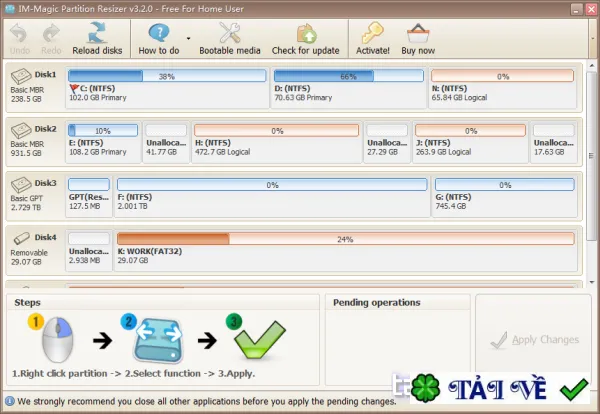
Task: Select the Disk2 drive icon
Action: click(x=21, y=130)
